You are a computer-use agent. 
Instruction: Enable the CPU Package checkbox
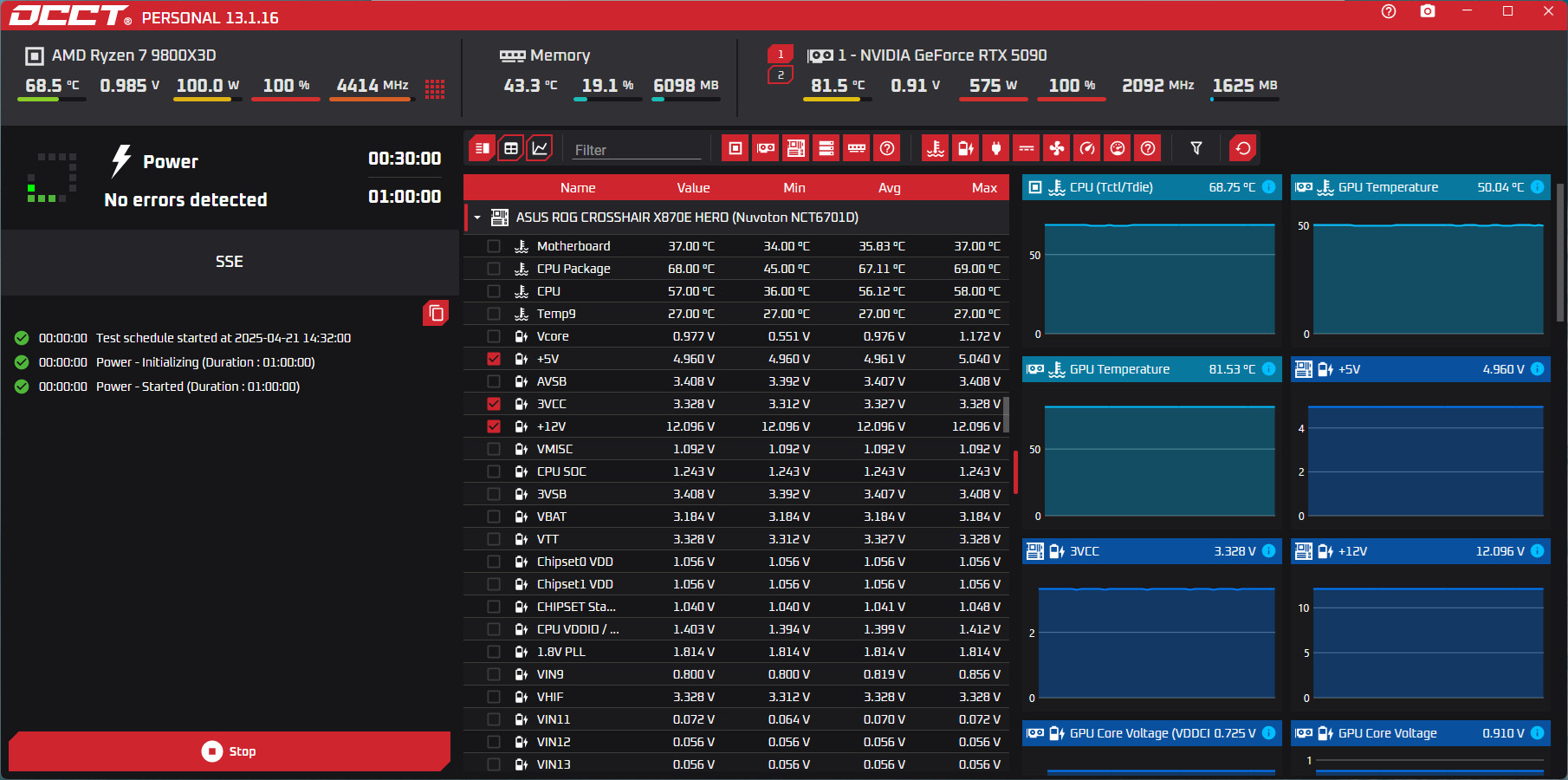(x=494, y=269)
